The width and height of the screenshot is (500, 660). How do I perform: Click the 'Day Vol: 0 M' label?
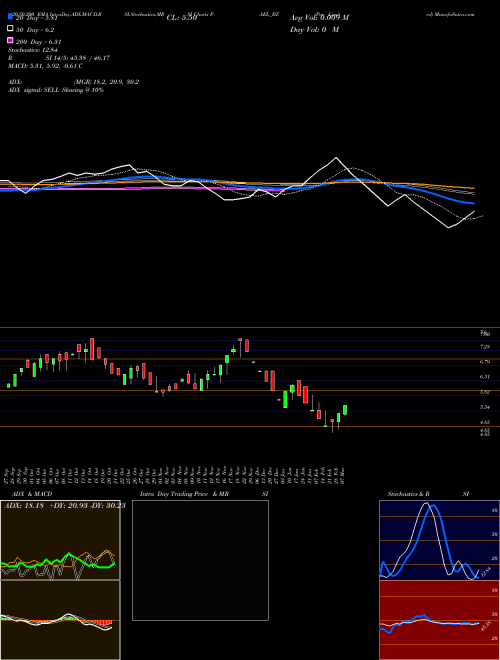(314, 29)
